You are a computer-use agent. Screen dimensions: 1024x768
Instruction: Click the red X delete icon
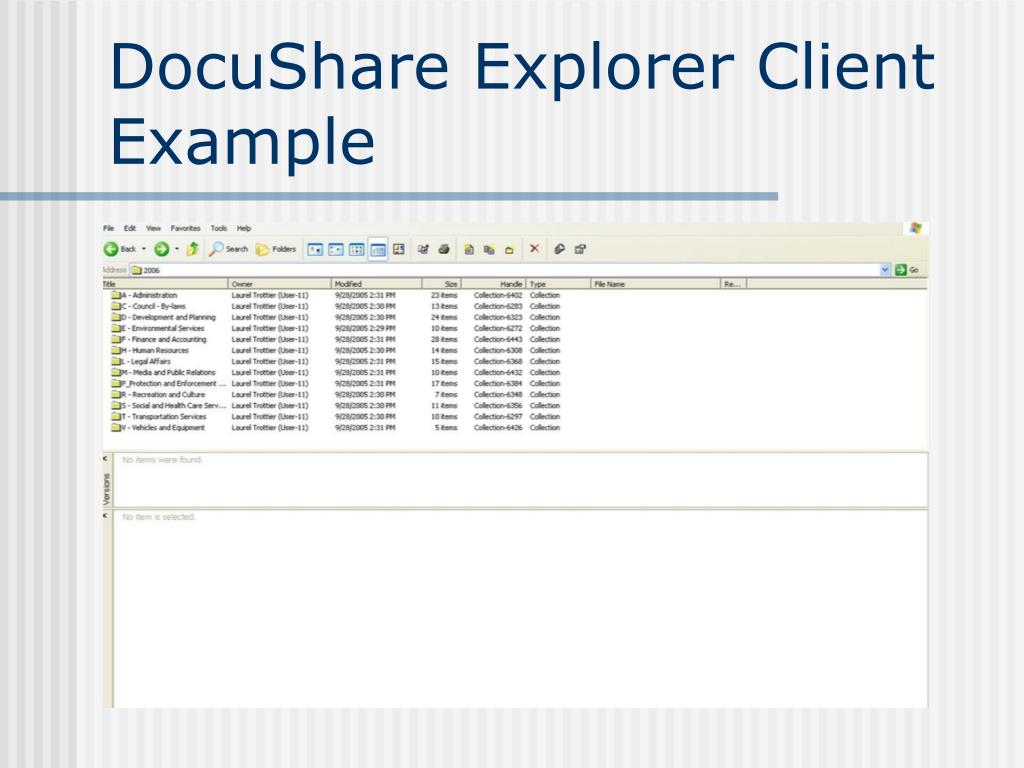point(534,248)
